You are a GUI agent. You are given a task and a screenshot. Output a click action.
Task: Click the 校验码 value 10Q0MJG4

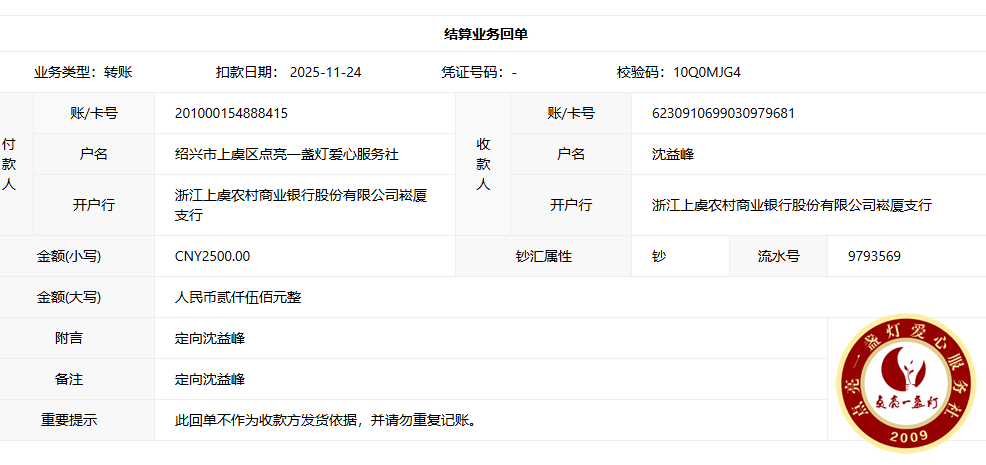pyautogui.click(x=706, y=72)
